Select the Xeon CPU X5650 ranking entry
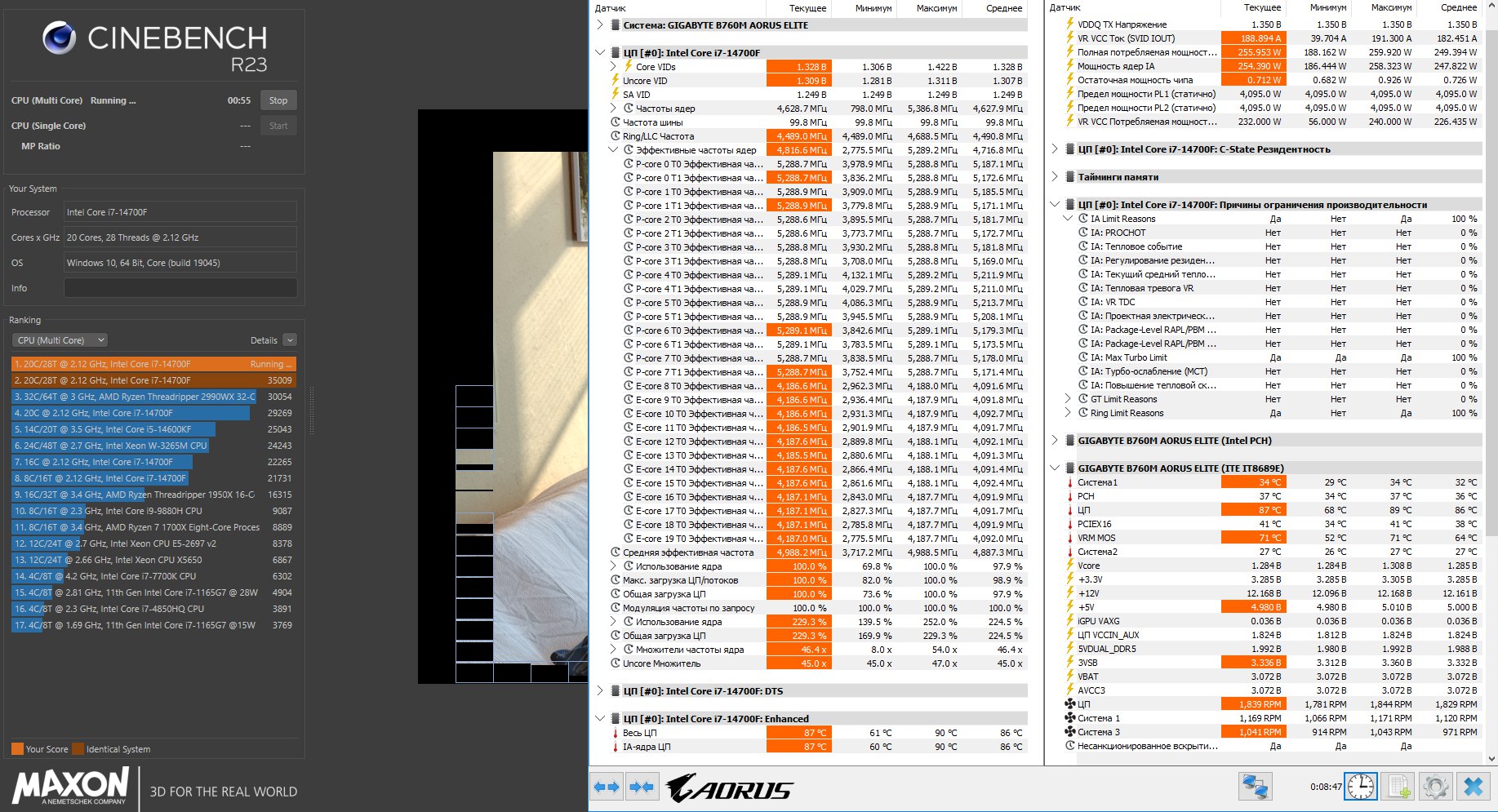This screenshot has width=1498, height=812. pyautogui.click(x=153, y=560)
